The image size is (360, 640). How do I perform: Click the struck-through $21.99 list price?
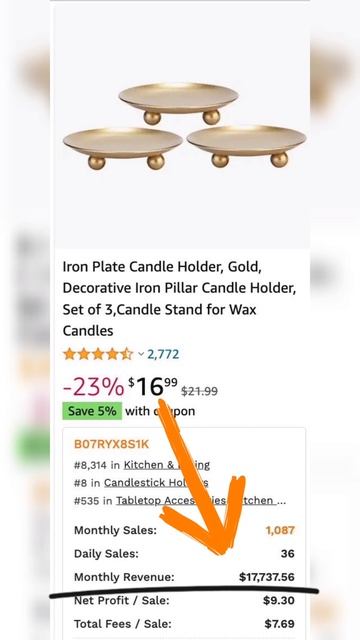coord(199,391)
